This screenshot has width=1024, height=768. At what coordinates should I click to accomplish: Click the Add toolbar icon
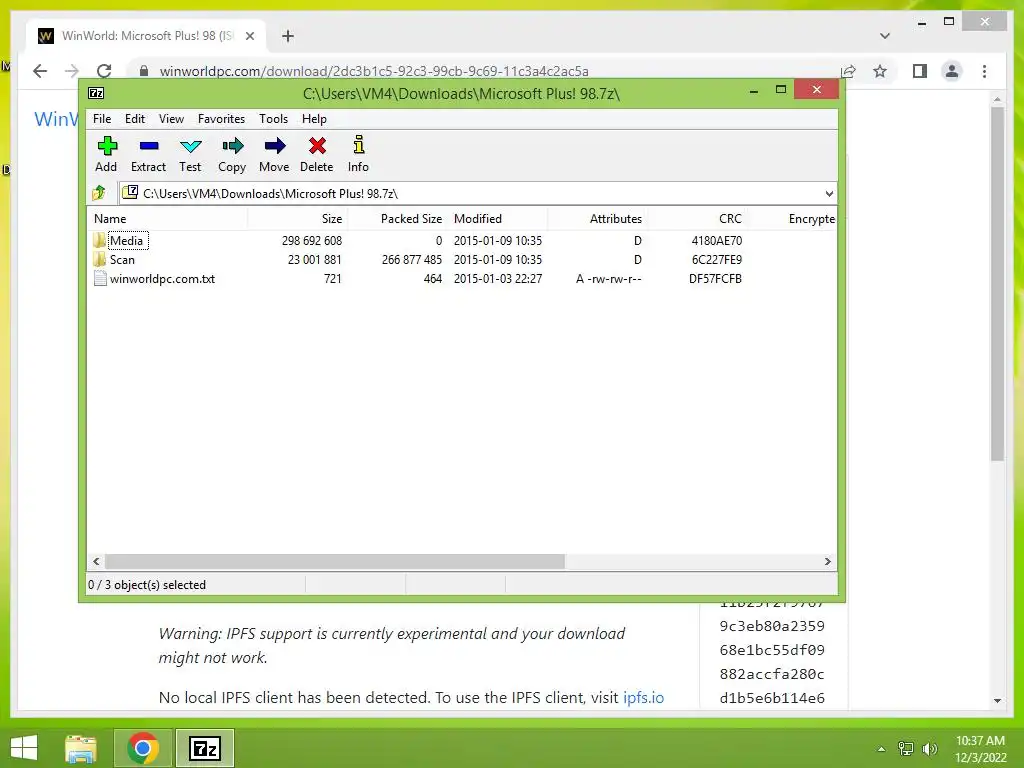point(106,146)
